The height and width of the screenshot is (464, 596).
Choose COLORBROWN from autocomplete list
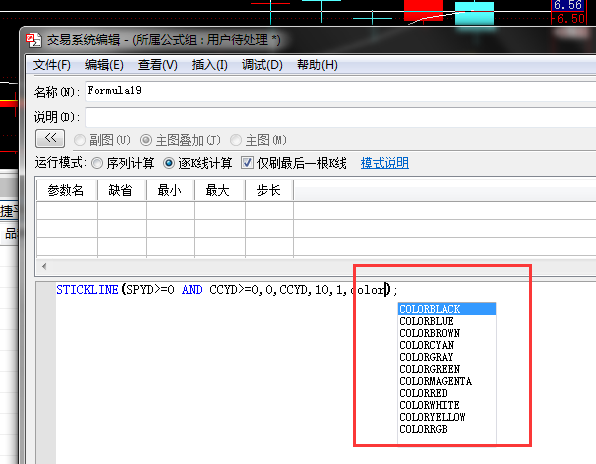pyautogui.click(x=447, y=333)
